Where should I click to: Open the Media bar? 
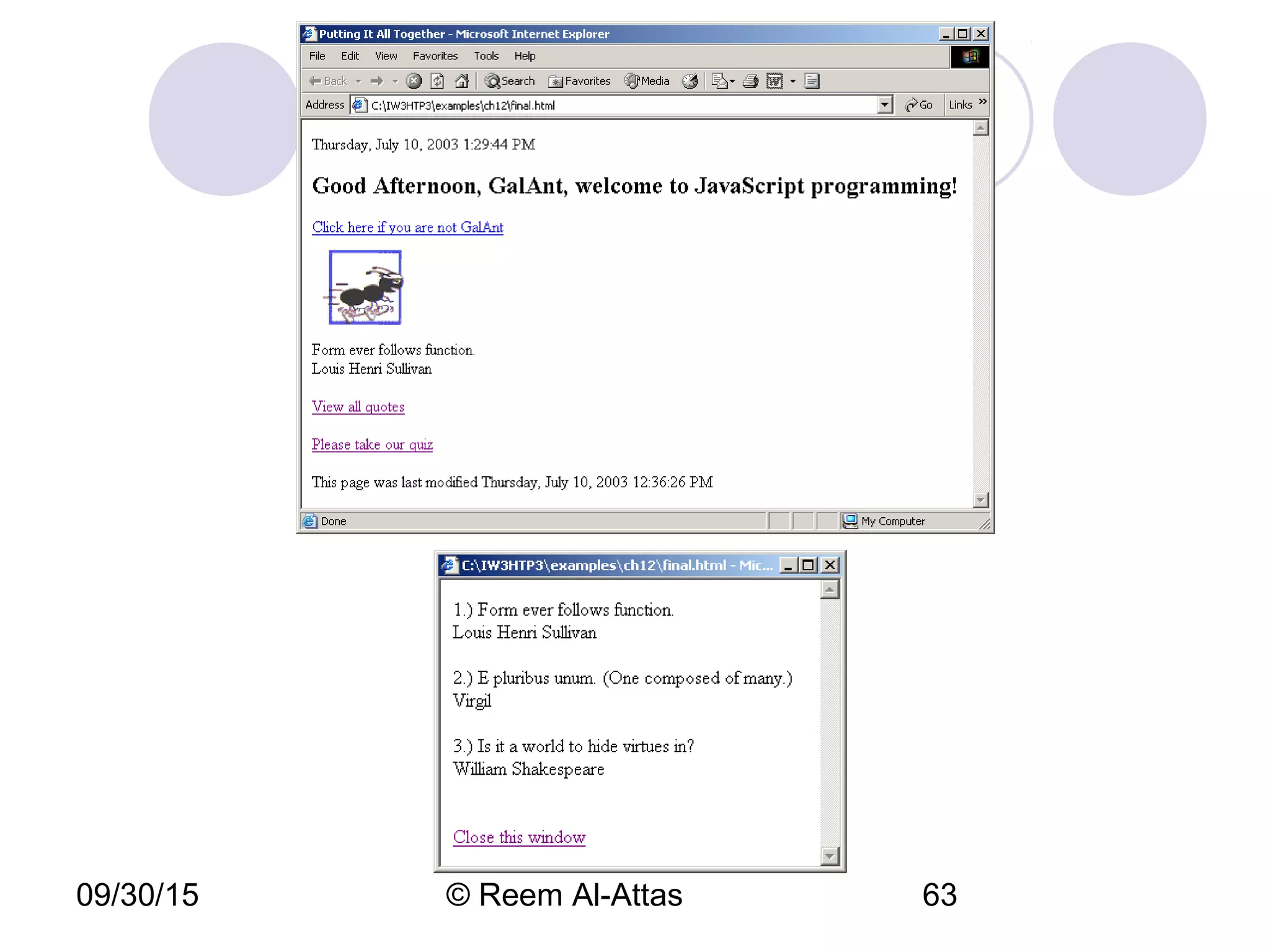[647, 81]
